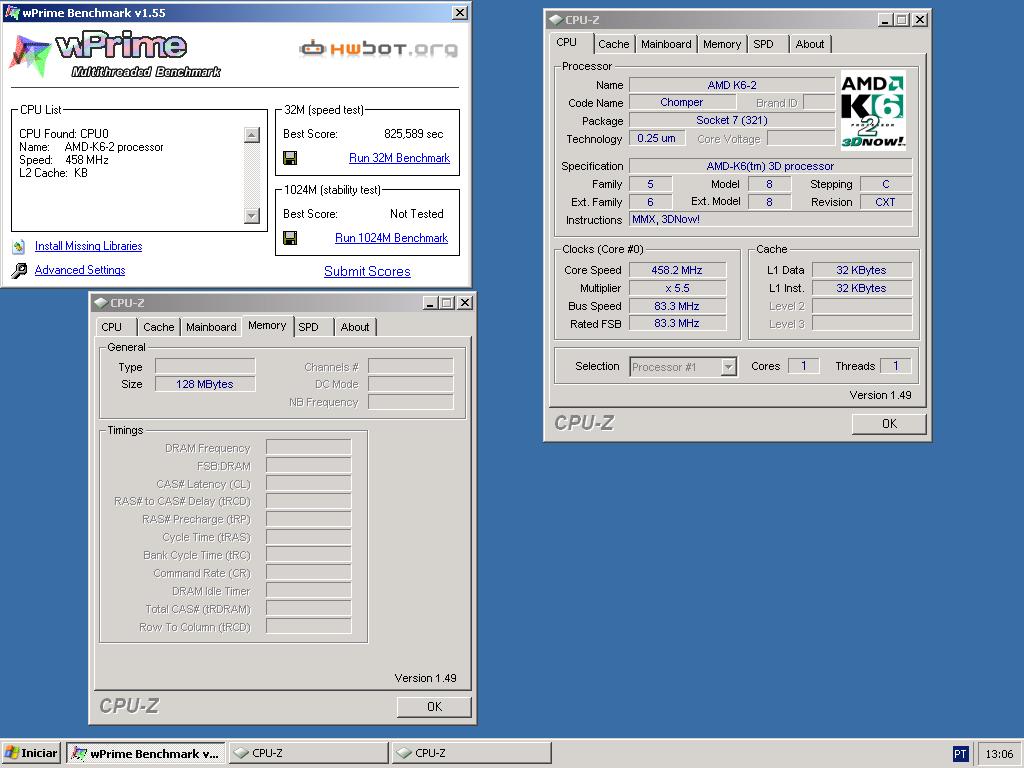The image size is (1024, 768).
Task: Select CPU tab in right CPU-Z window
Action: pyautogui.click(x=569, y=43)
